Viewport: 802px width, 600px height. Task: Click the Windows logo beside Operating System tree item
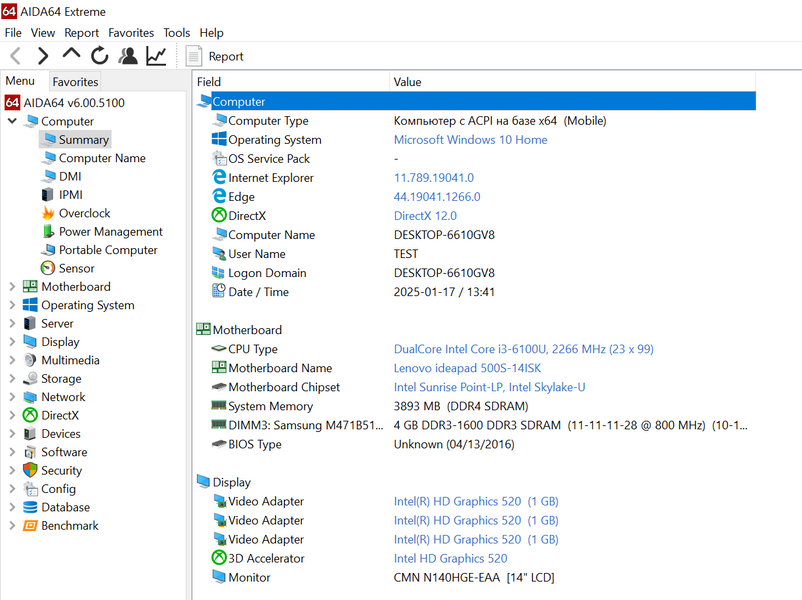click(30, 305)
